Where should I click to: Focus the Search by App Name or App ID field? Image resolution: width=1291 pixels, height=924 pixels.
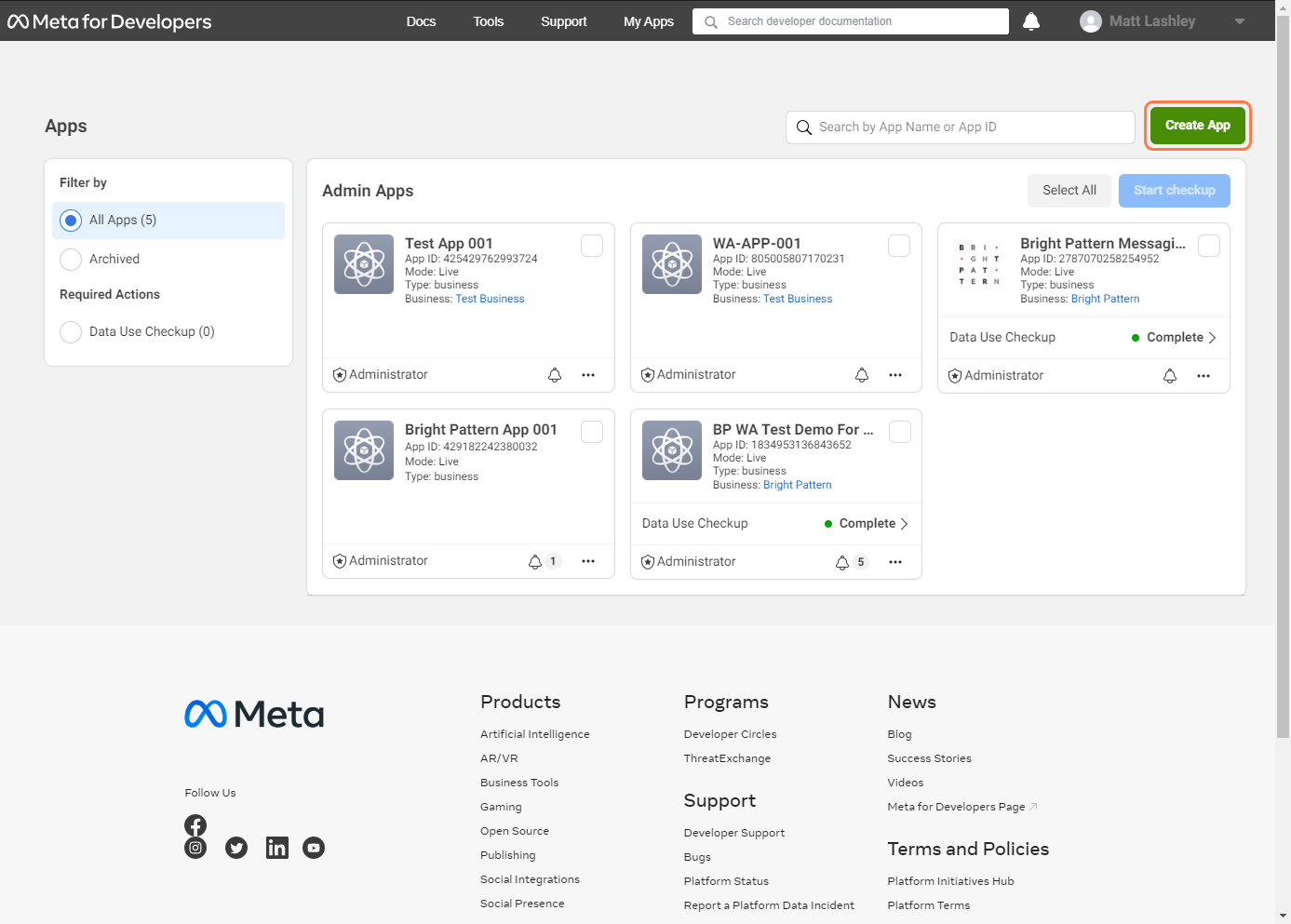click(x=961, y=127)
